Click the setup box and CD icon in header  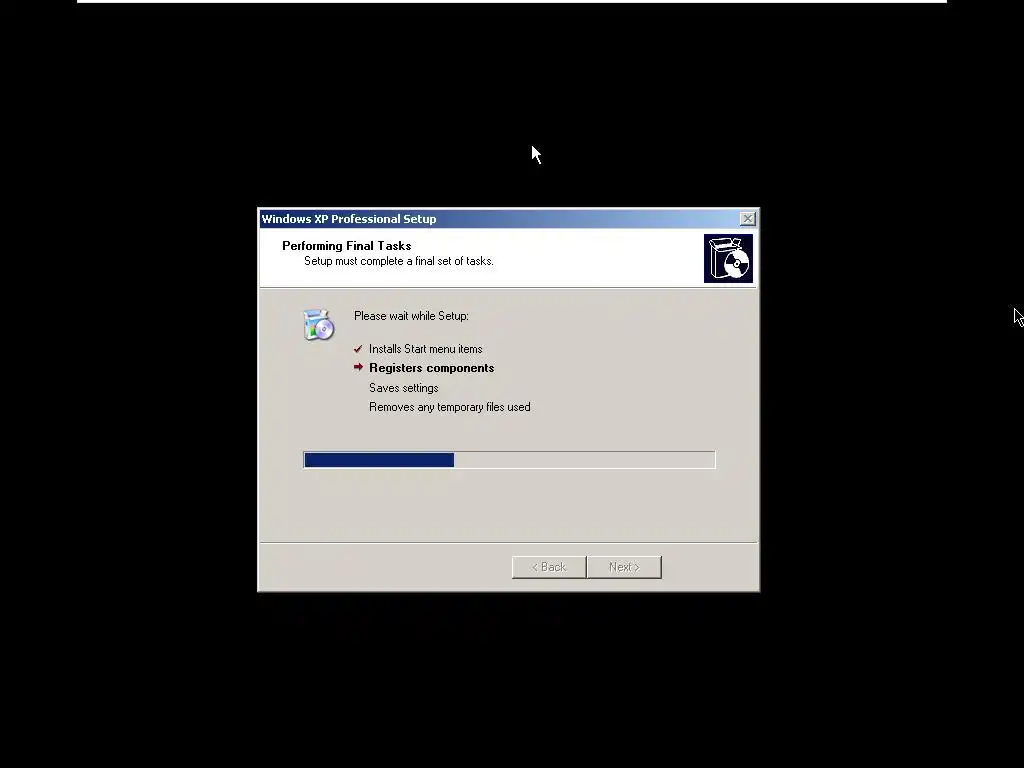728,259
